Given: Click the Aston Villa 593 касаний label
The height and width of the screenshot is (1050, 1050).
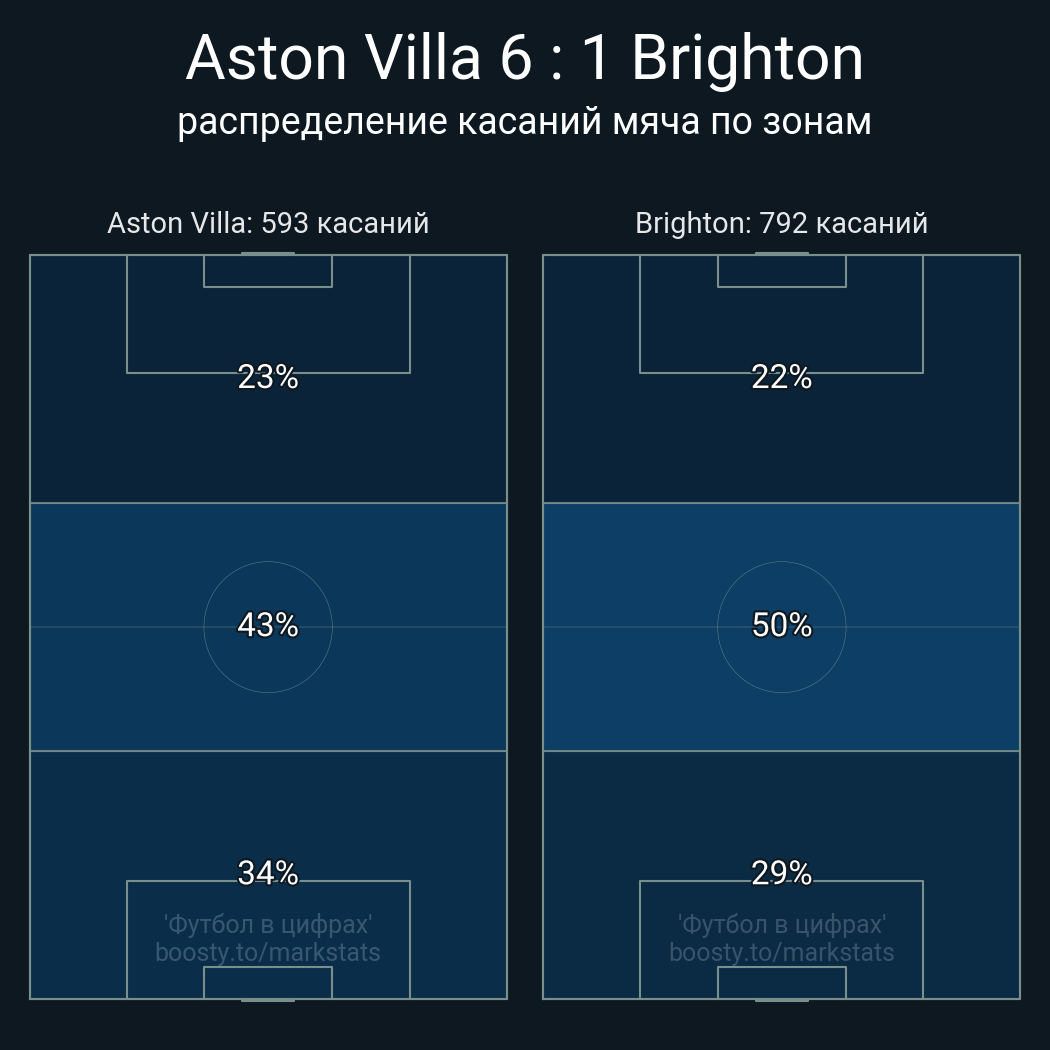Looking at the screenshot, I should click(x=268, y=223).
